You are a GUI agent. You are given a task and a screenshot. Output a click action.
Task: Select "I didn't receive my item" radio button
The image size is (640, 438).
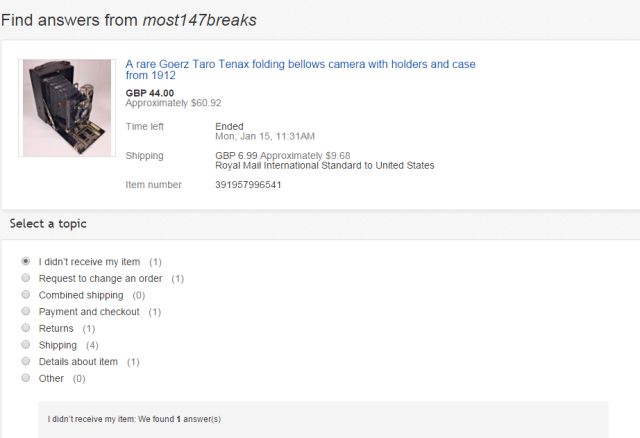26,262
